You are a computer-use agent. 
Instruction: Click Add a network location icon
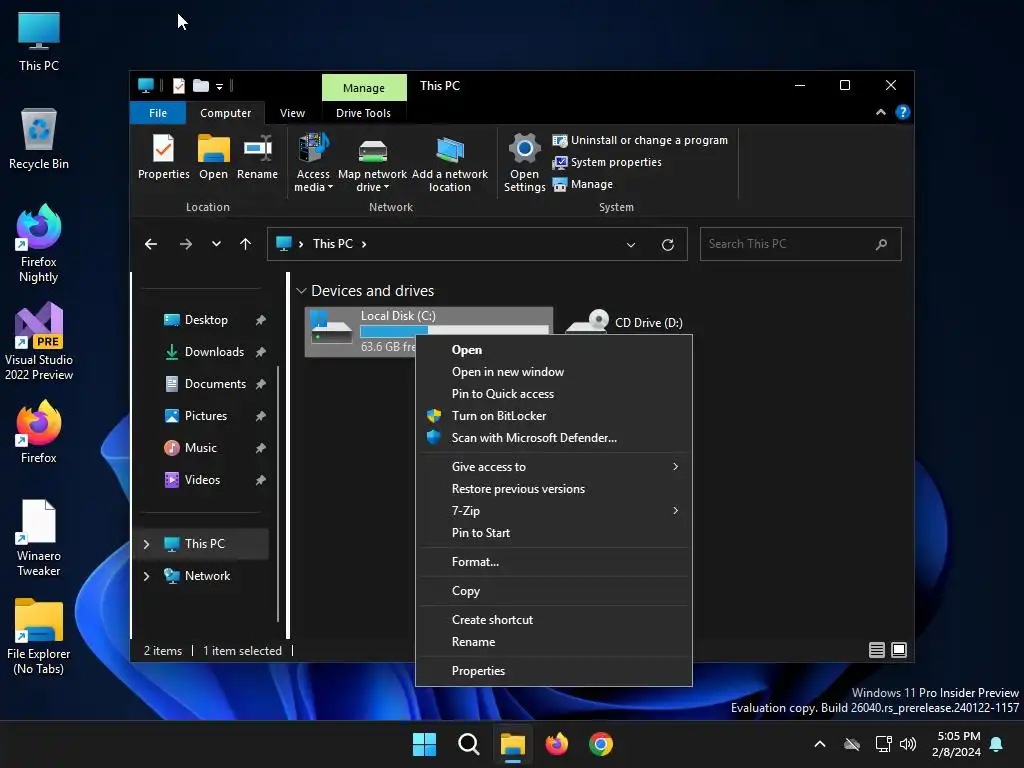tap(449, 163)
